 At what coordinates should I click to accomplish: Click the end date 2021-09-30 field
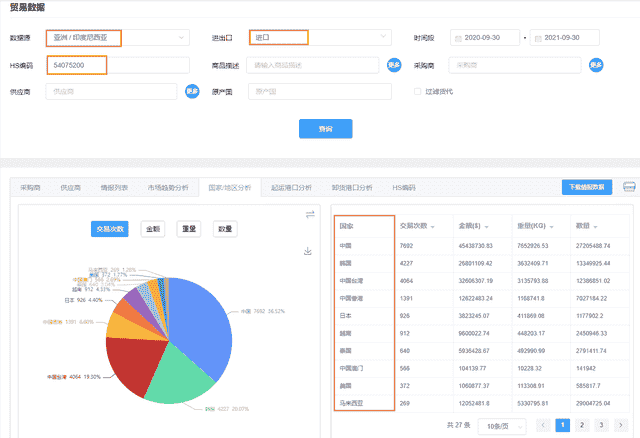[564, 38]
